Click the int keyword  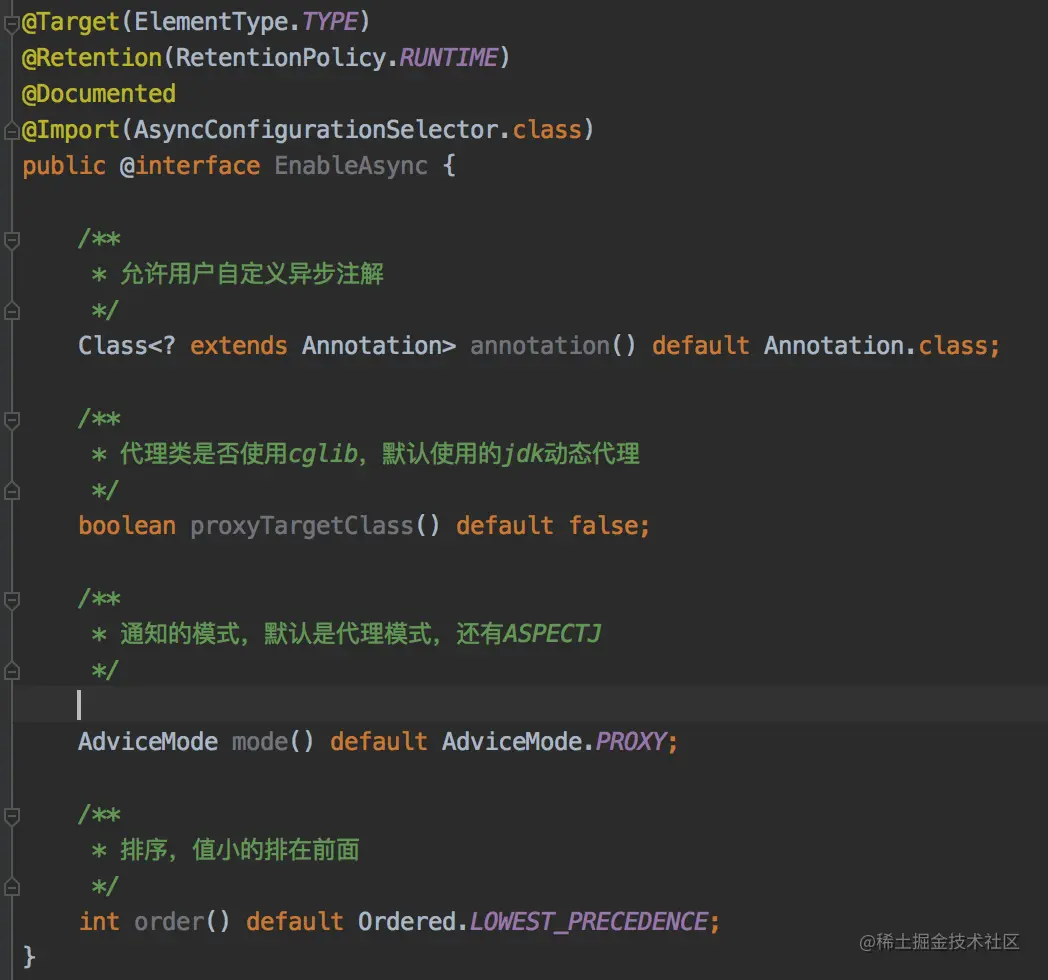[x=99, y=922]
